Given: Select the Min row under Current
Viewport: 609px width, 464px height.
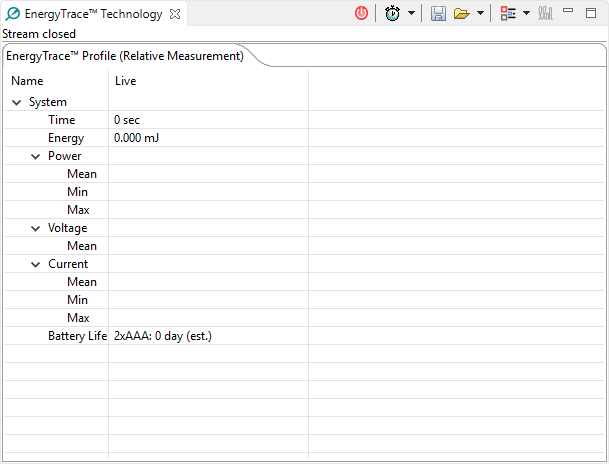Looking at the screenshot, I should [304, 300].
